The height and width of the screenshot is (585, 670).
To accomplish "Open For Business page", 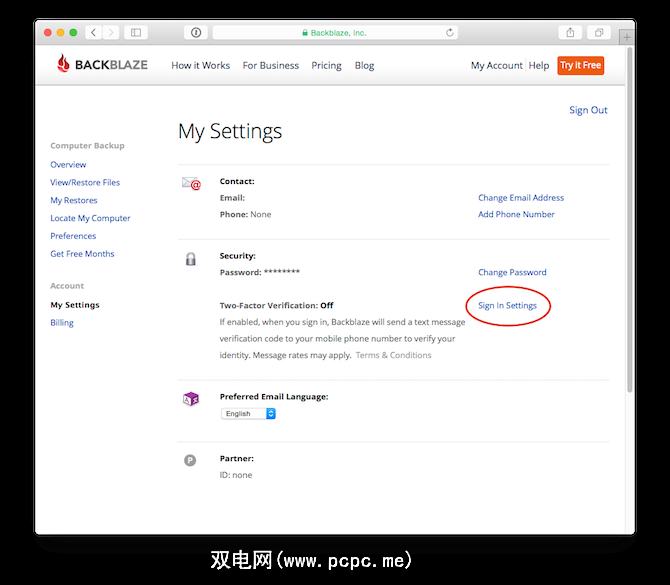I will click(x=270, y=65).
